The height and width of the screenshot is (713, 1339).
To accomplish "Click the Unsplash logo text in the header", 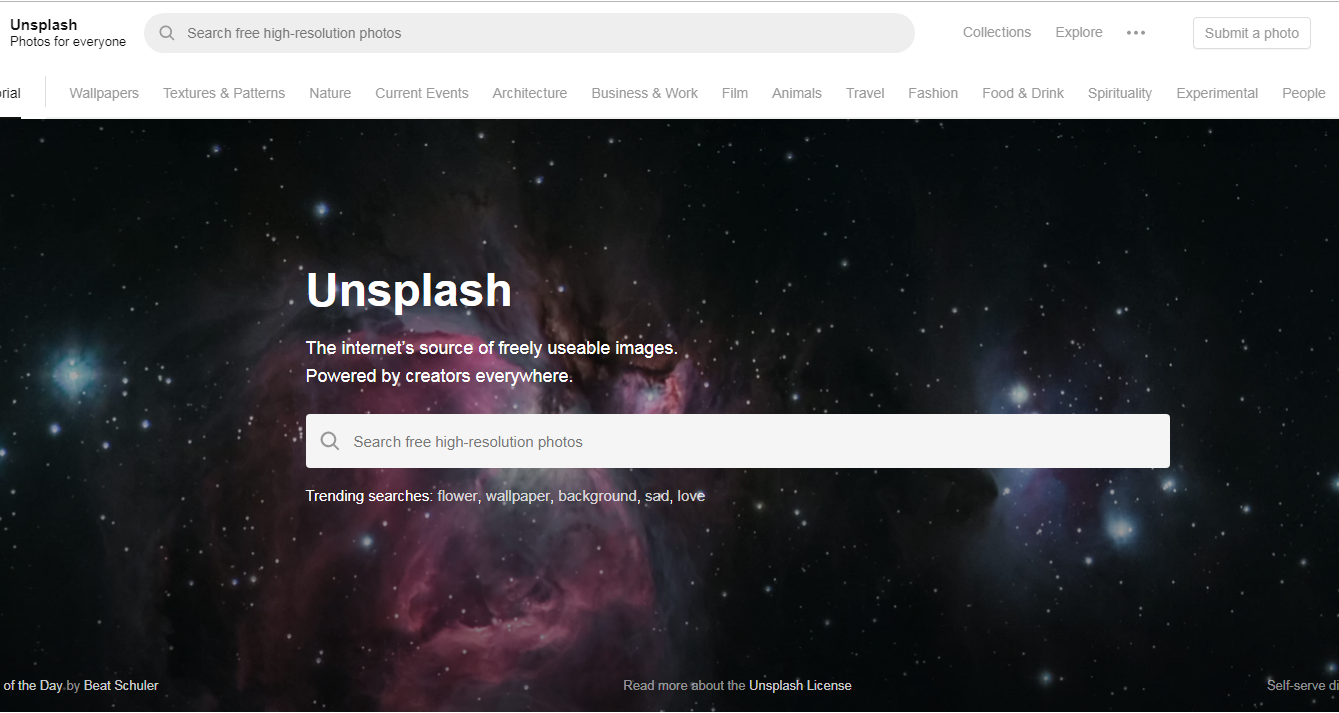I will [43, 24].
